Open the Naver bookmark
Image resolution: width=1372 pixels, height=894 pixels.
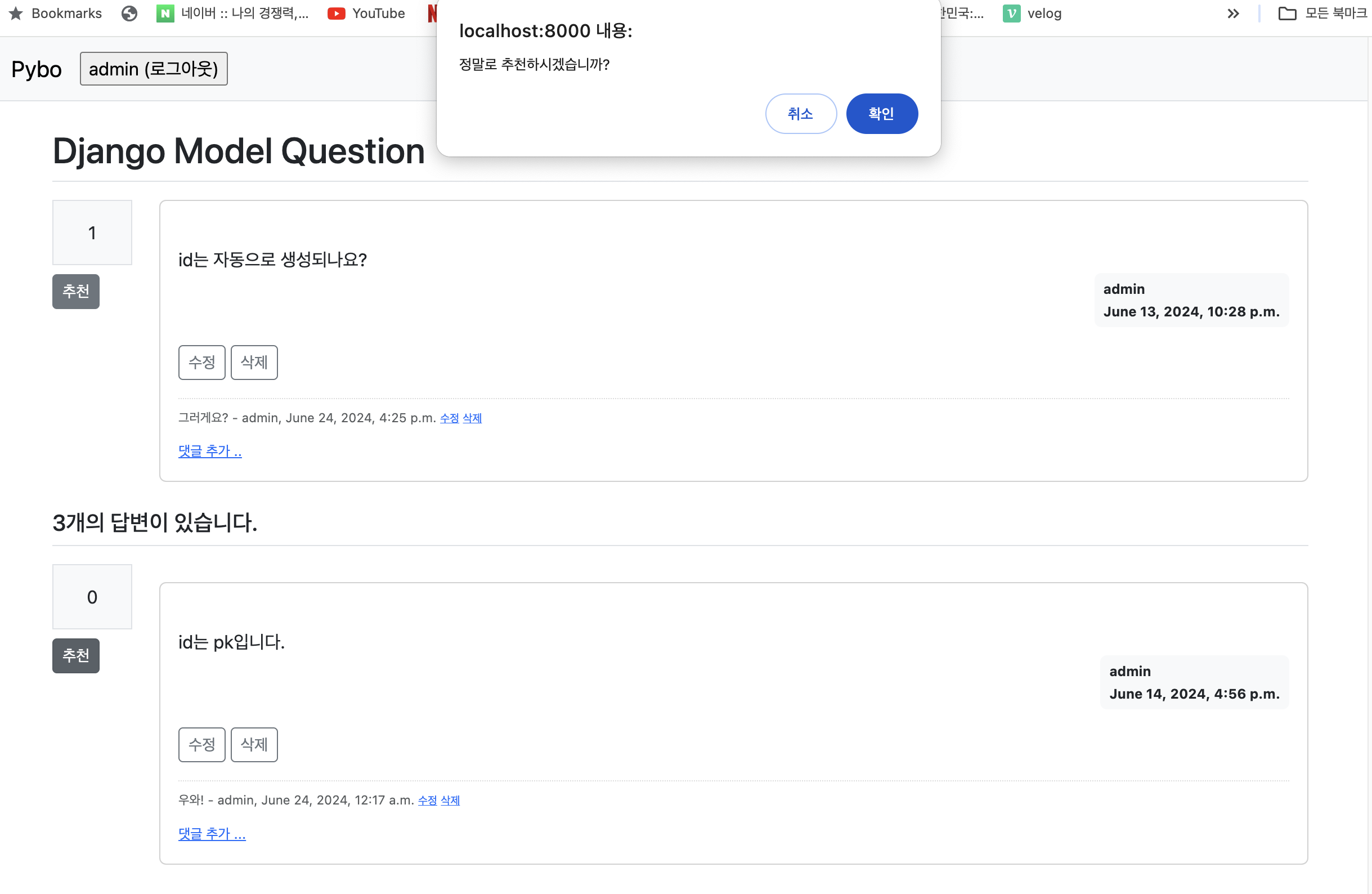point(233,14)
